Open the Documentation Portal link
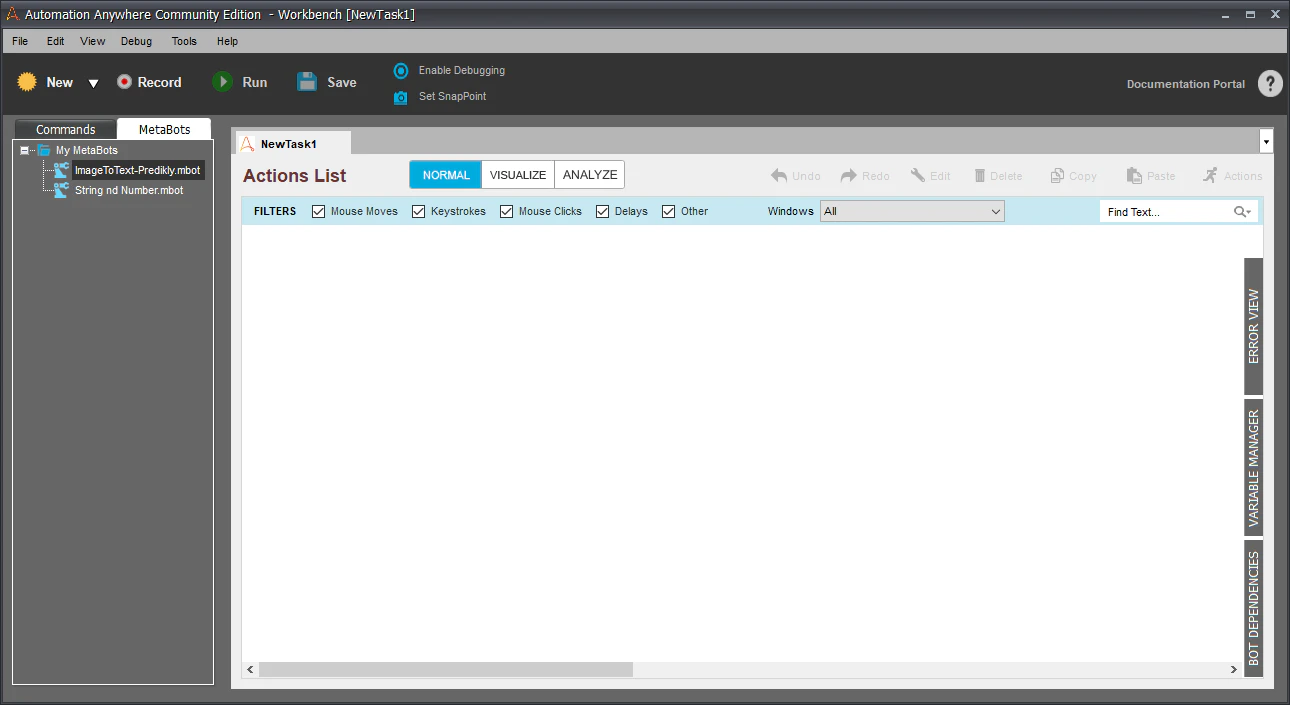 1186,84
